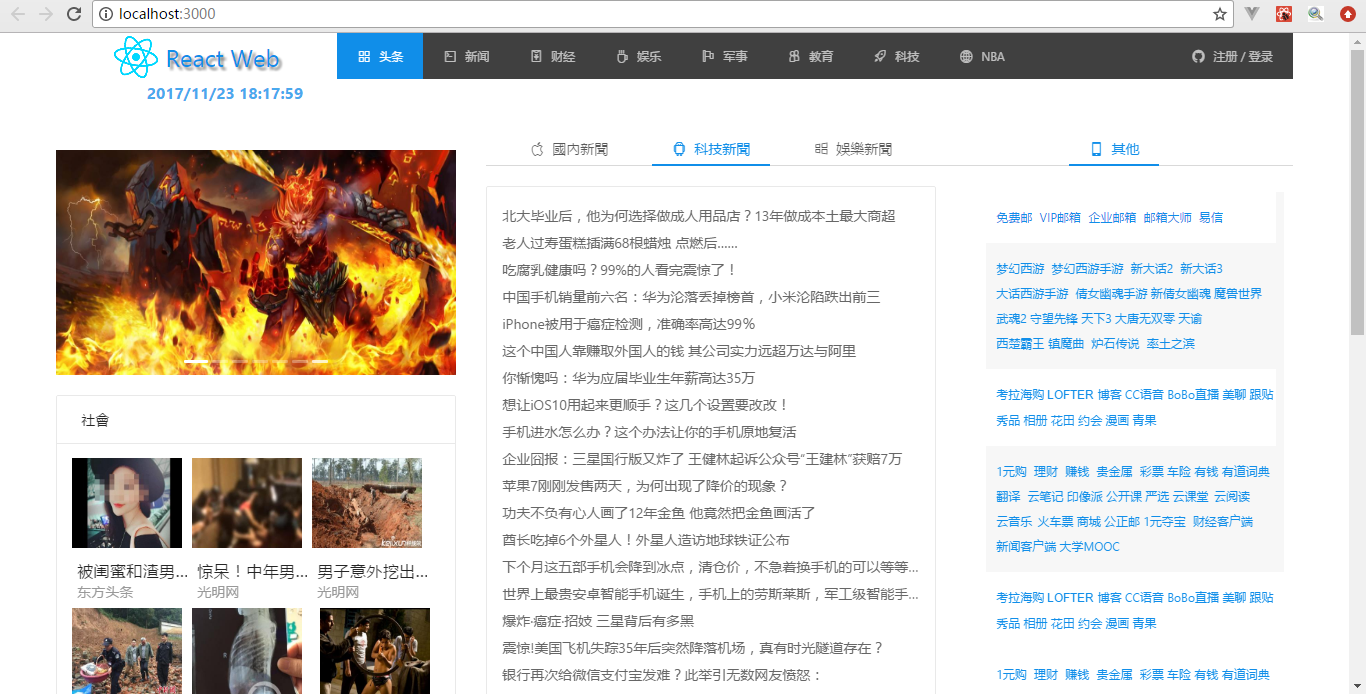The height and width of the screenshot is (694, 1366).
Task: Click the 火车票 link
Action: coord(1055,522)
